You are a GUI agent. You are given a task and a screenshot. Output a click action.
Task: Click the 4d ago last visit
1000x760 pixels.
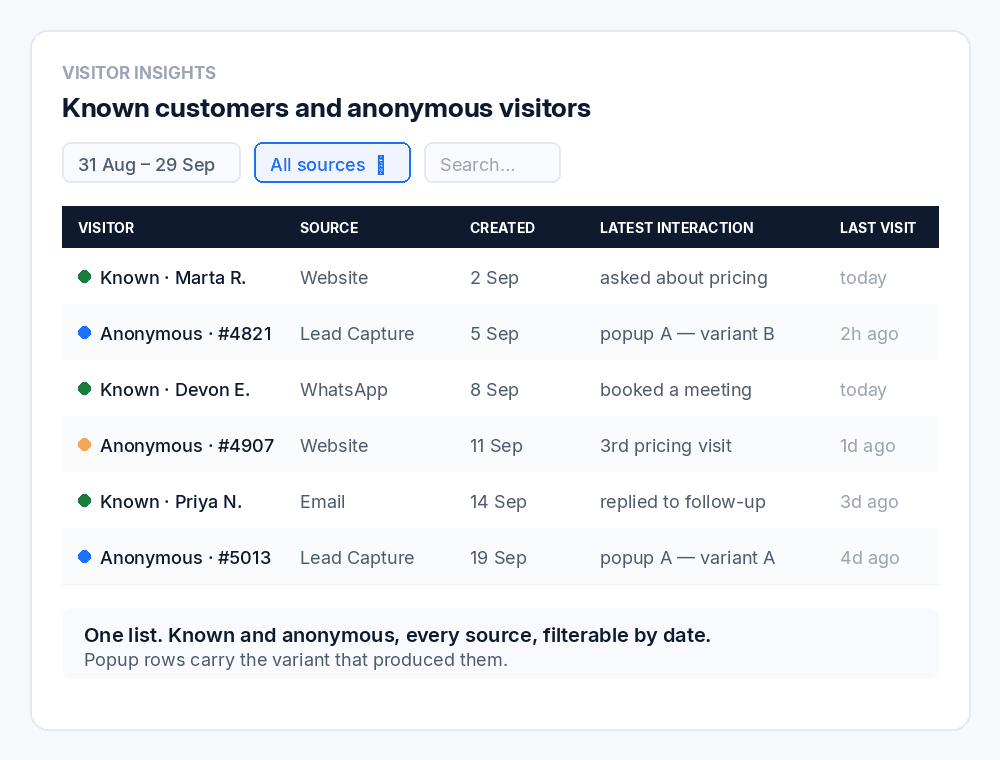[869, 559]
